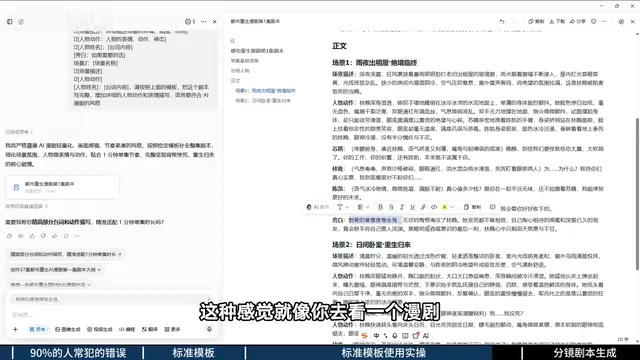Add a comment on selected text
Image resolution: width=640 pixels, height=360 pixels.
pyautogui.click(x=493, y=207)
